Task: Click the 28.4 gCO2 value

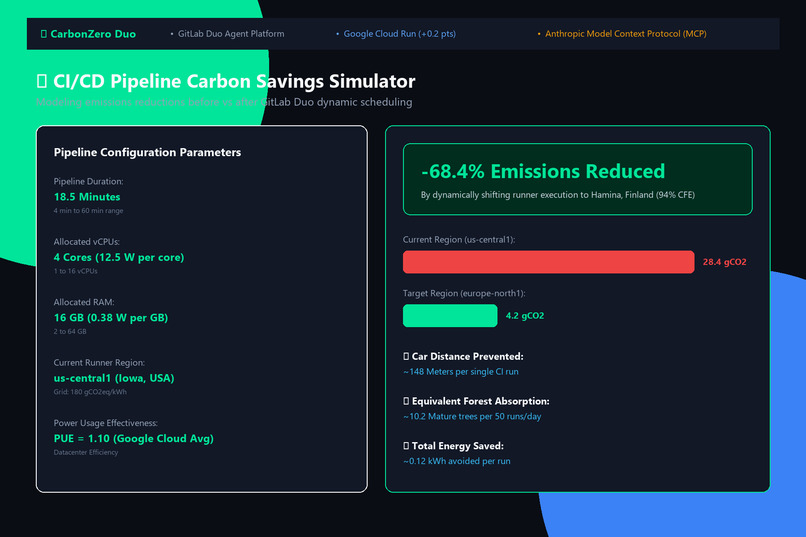Action: click(x=725, y=262)
